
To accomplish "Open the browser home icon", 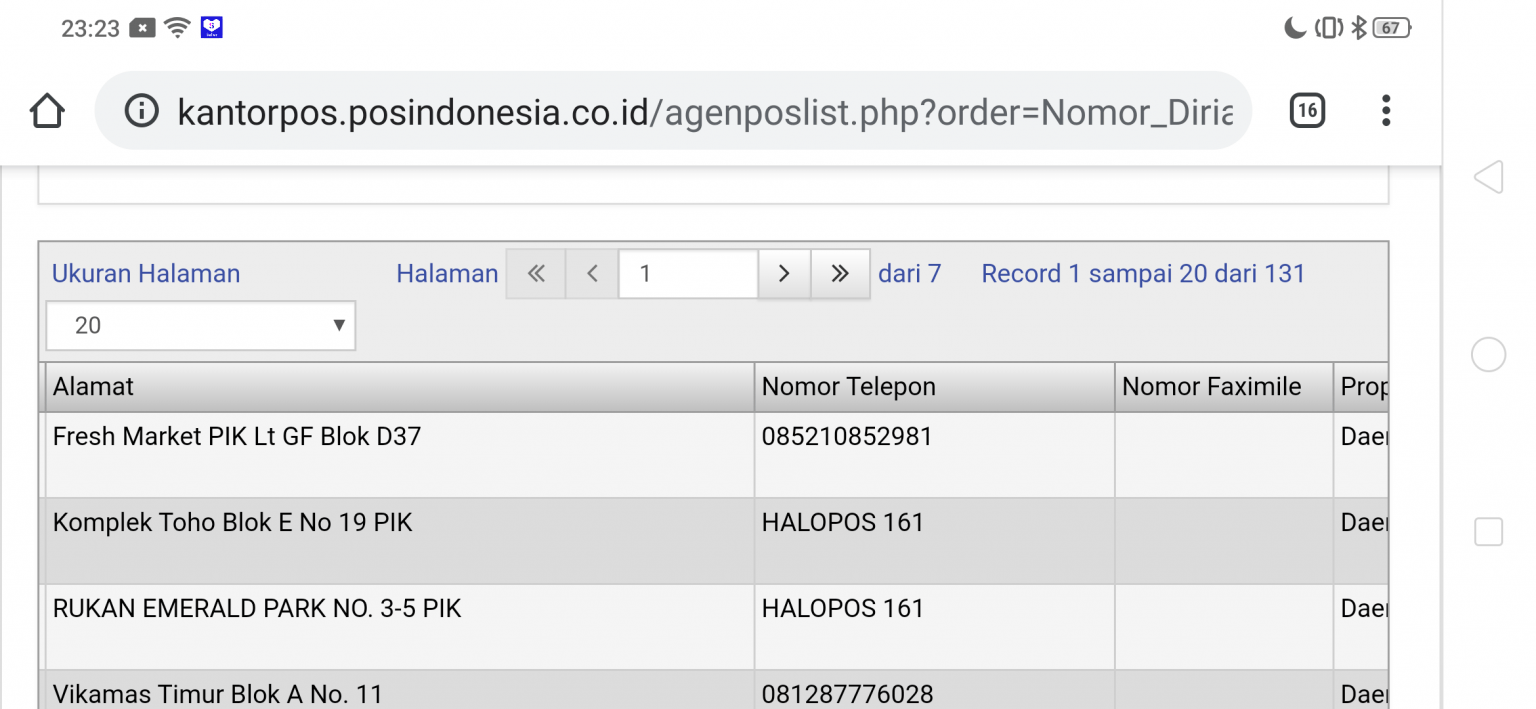I will (x=47, y=111).
